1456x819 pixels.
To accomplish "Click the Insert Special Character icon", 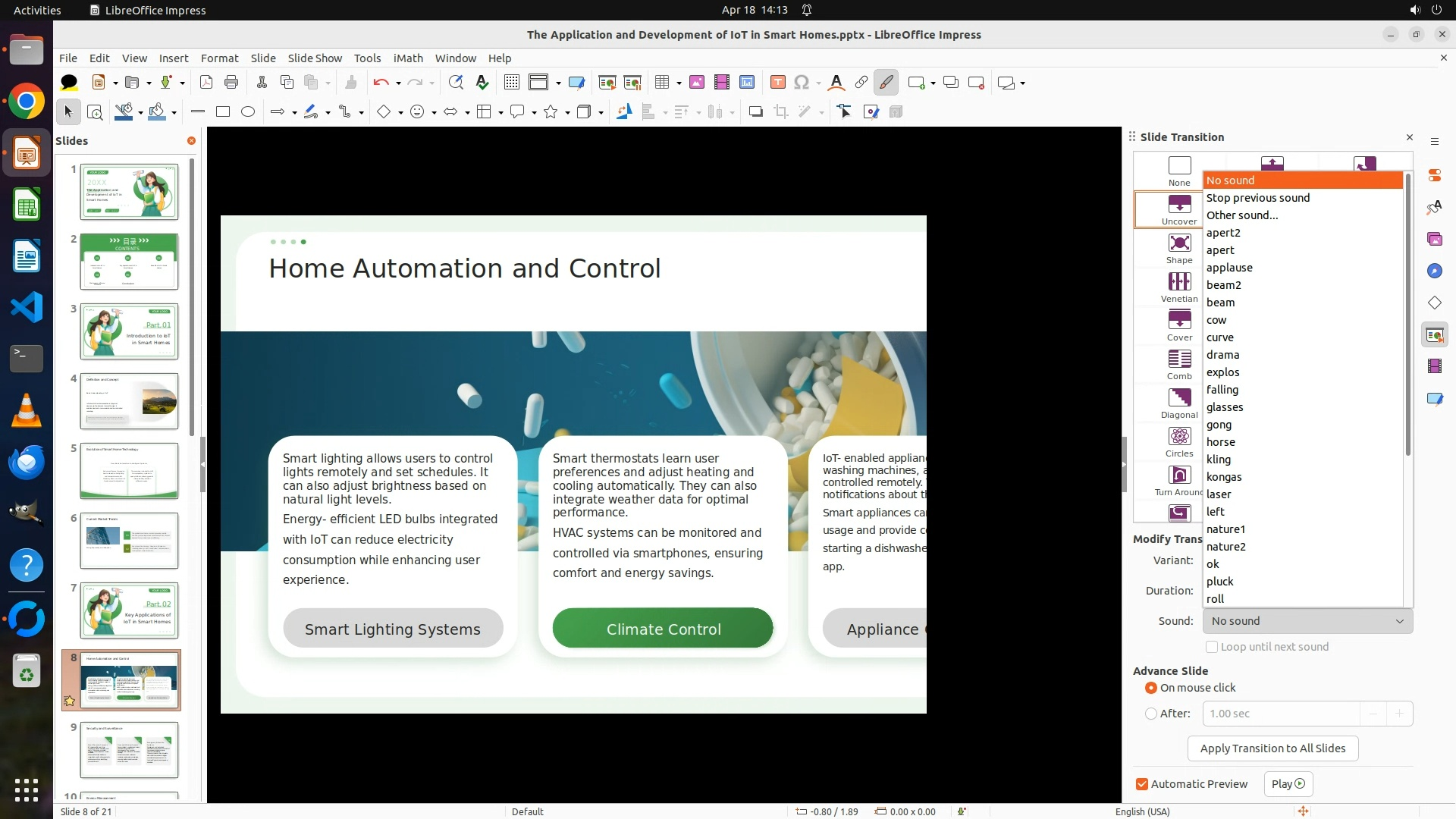I will [x=802, y=83].
